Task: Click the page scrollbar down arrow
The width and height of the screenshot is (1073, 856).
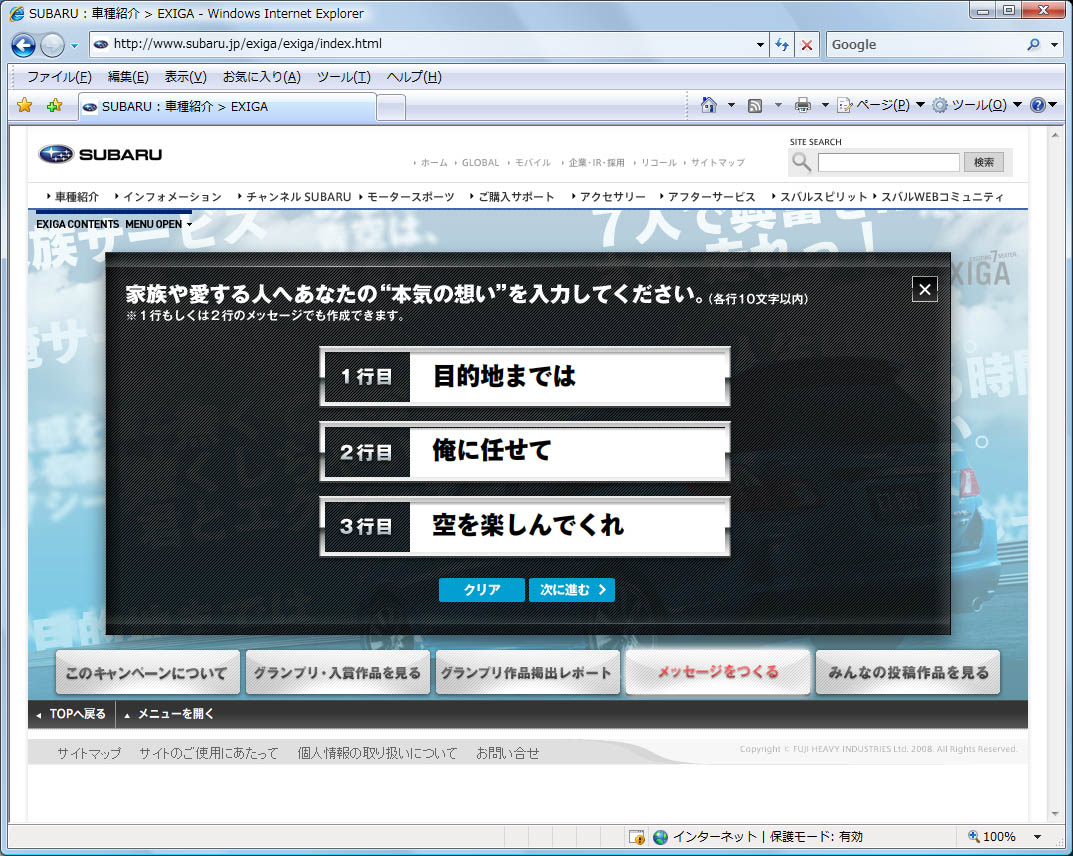Action: (1055, 814)
